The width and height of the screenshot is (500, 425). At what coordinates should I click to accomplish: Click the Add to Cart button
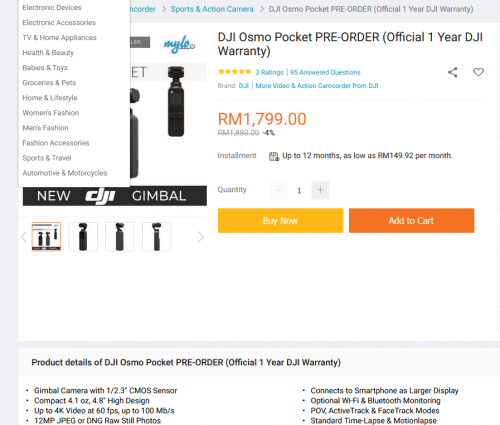coord(411,221)
